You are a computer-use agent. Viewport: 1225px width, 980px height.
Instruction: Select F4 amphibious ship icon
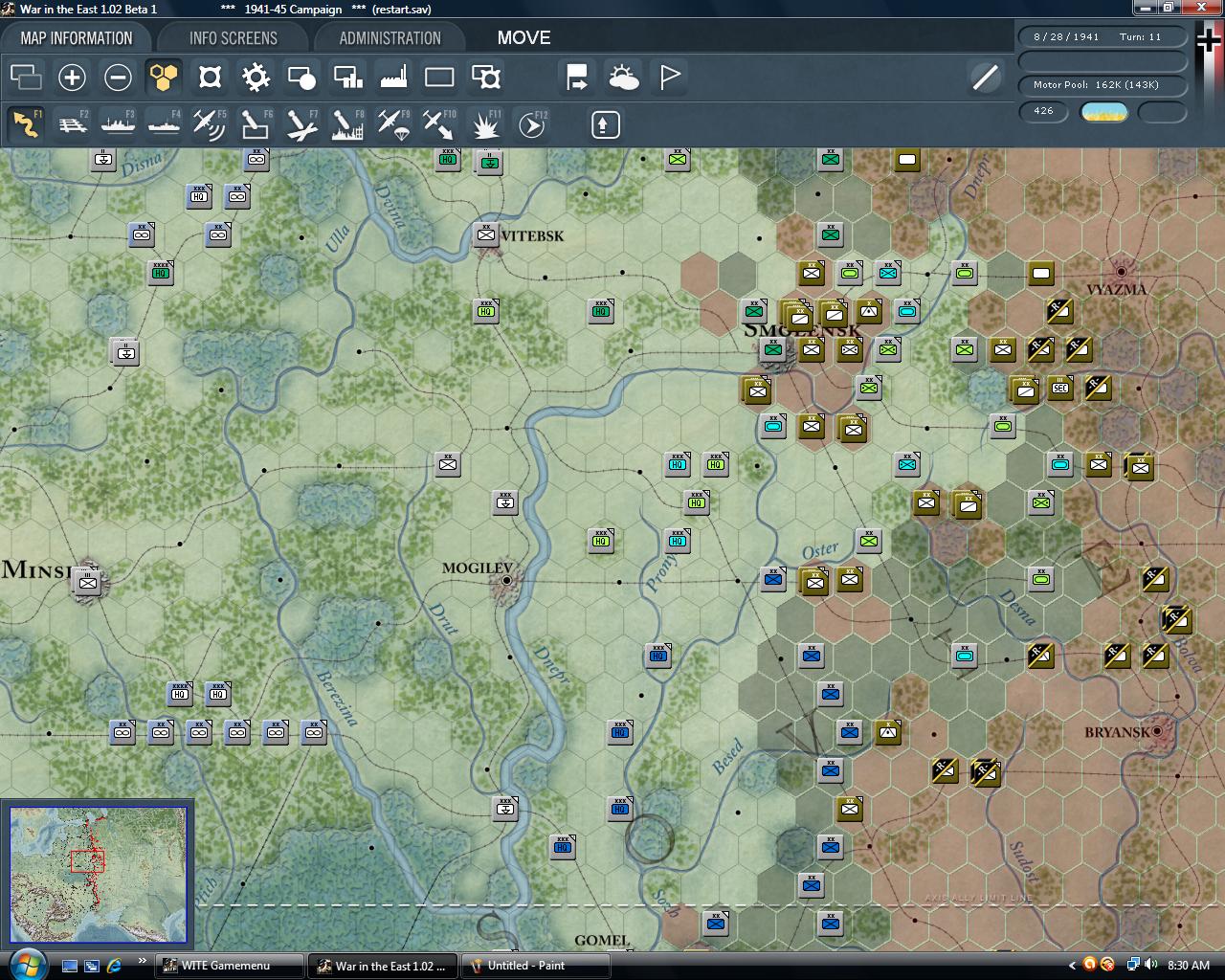tap(164, 125)
